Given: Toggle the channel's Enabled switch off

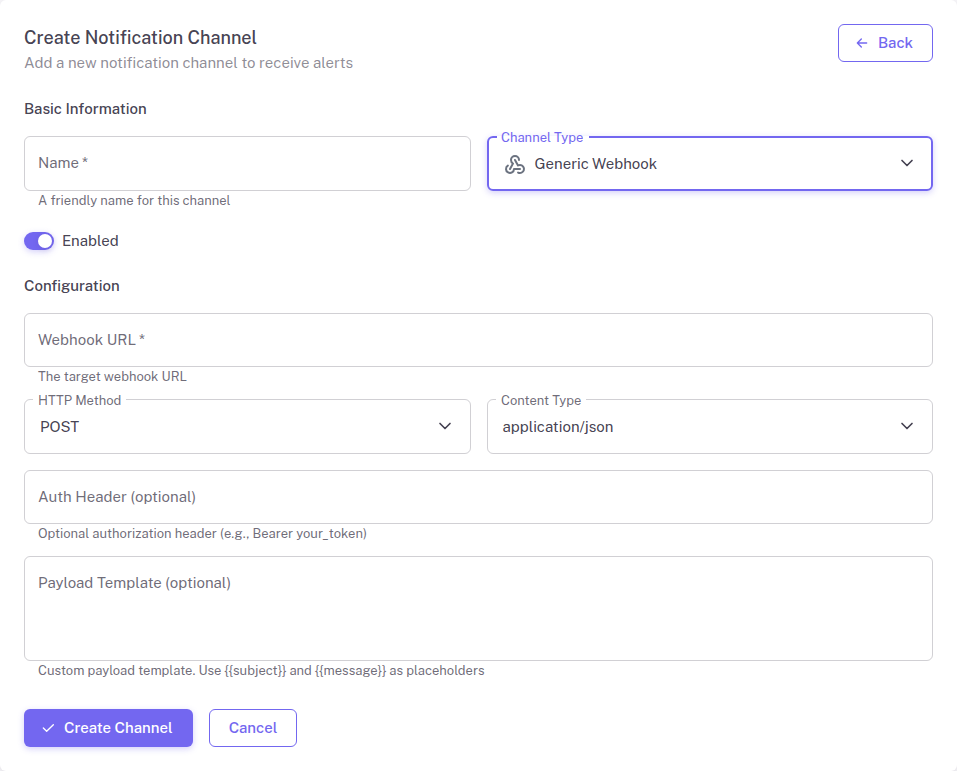Looking at the screenshot, I should pos(38,241).
